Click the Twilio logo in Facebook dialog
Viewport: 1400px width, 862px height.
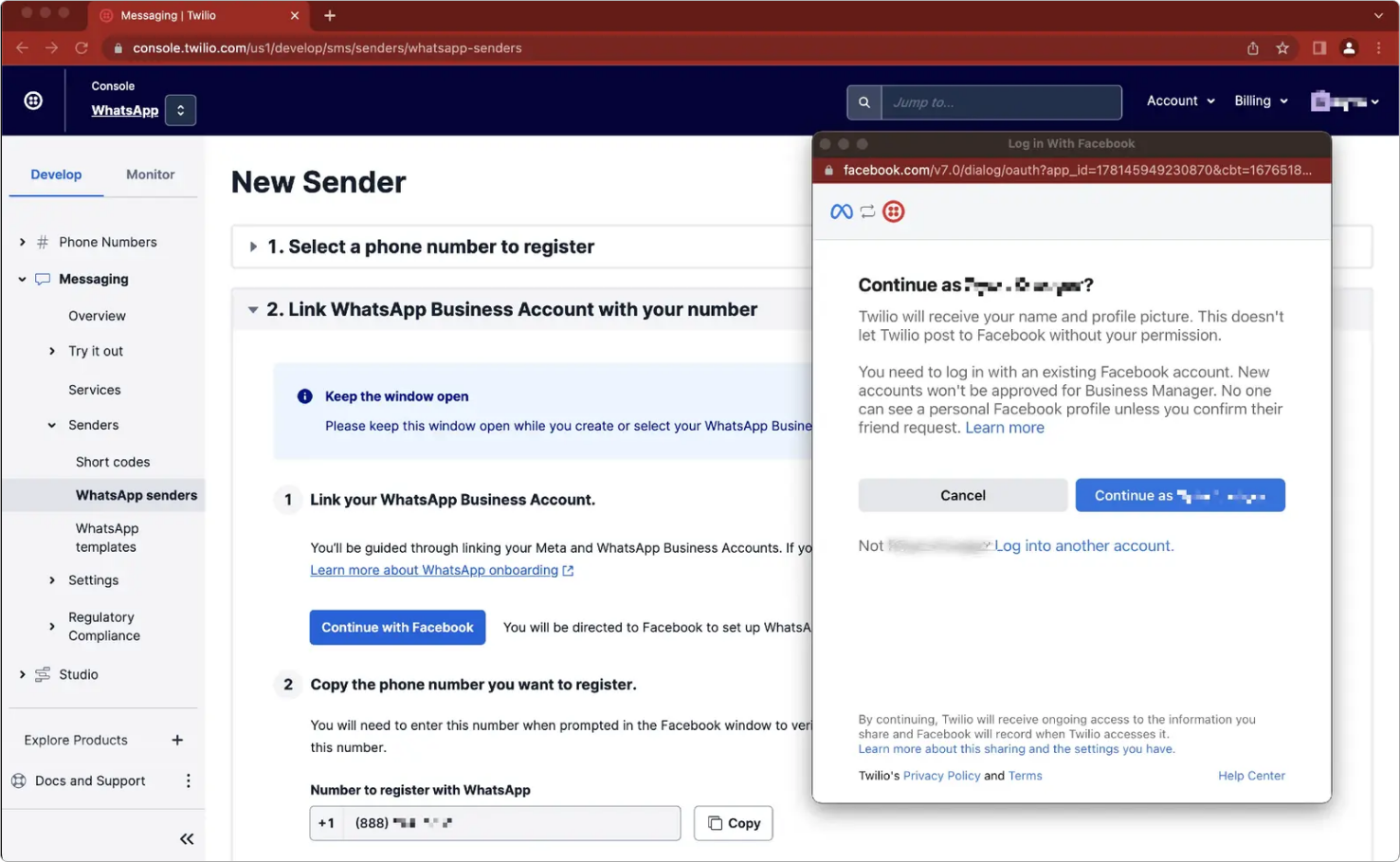point(893,211)
